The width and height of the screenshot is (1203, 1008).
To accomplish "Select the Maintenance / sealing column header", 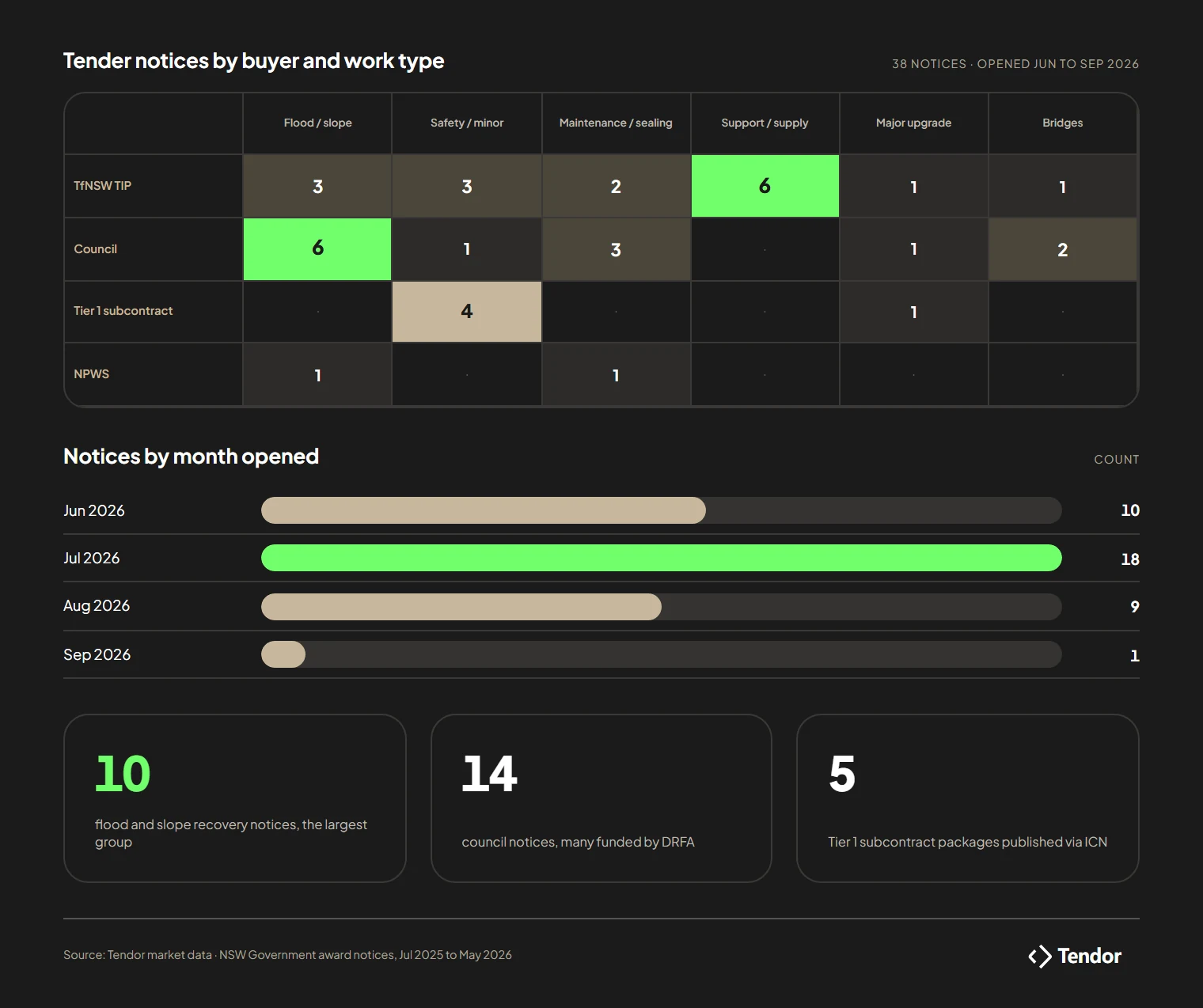I will 616,123.
